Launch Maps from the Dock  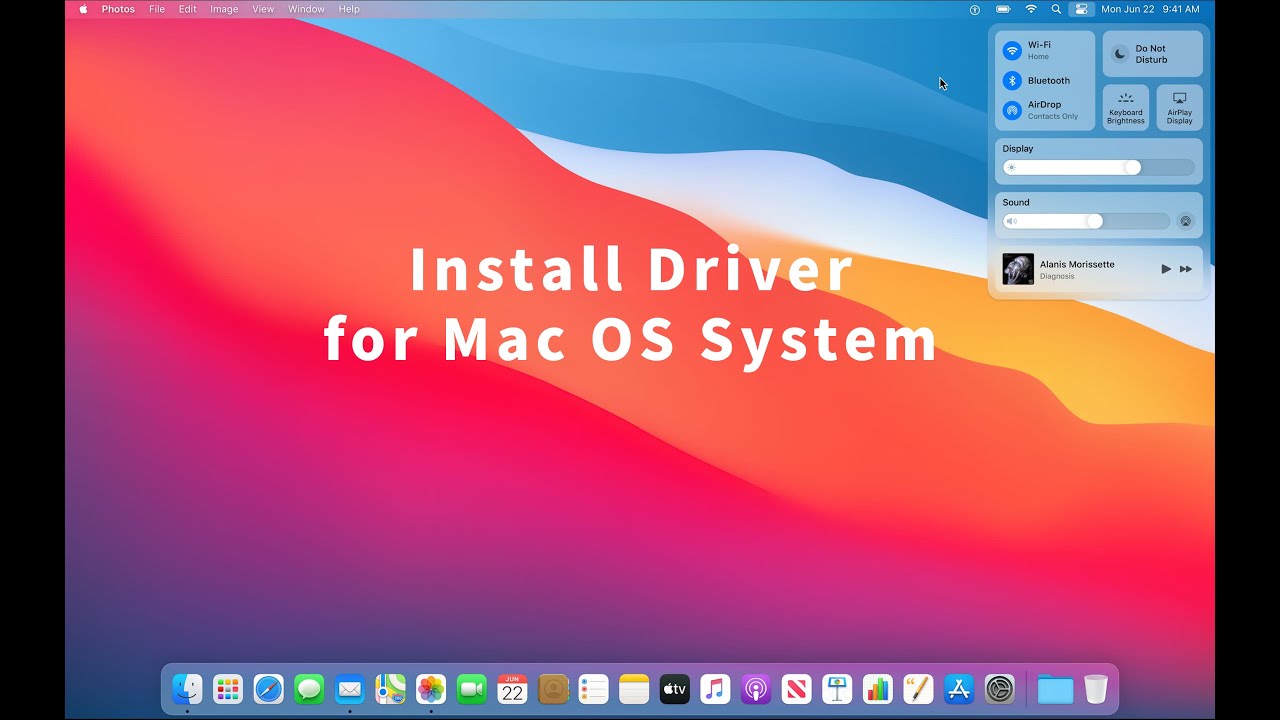coord(391,689)
